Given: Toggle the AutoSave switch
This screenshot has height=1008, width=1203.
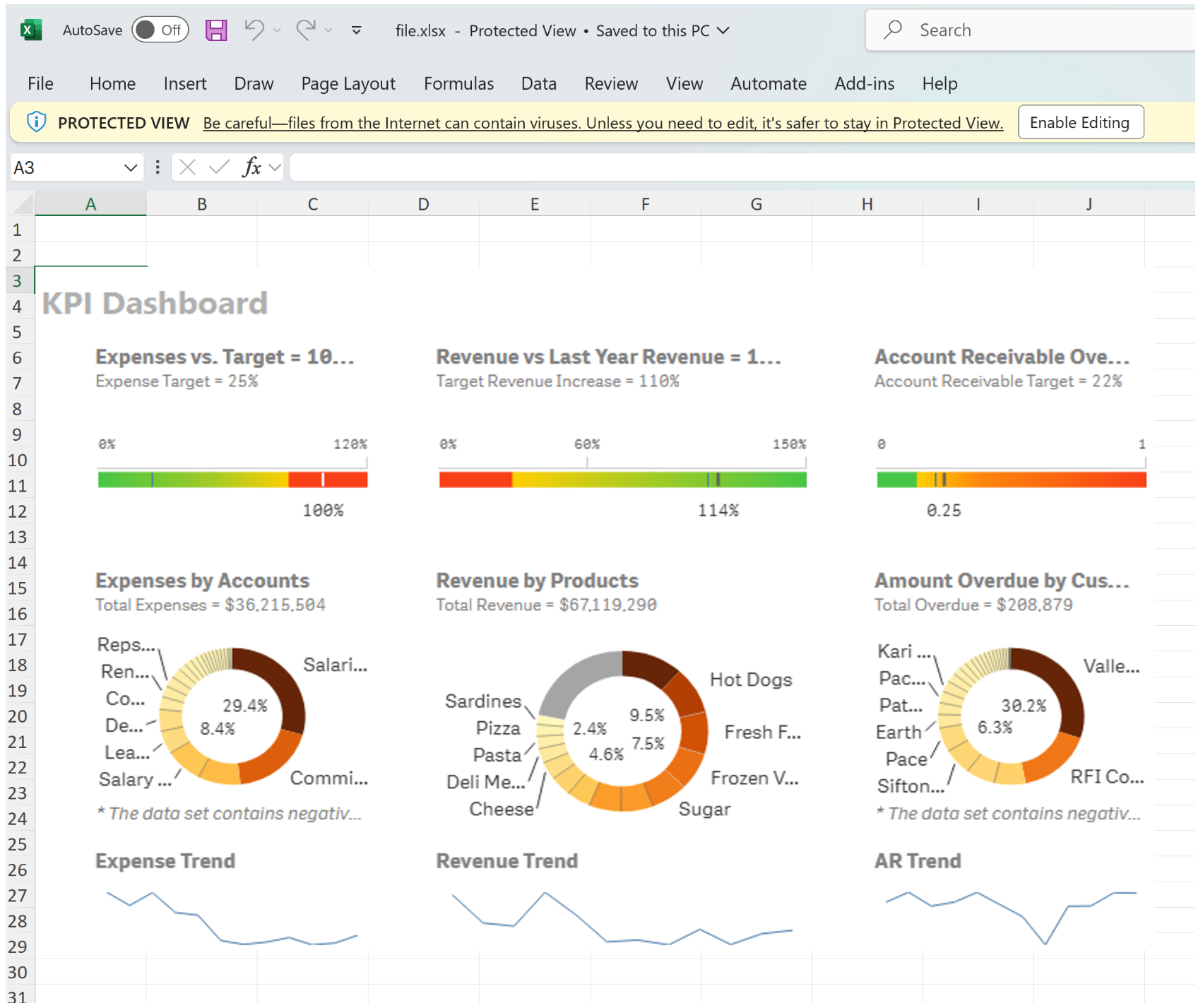Looking at the screenshot, I should point(160,30).
